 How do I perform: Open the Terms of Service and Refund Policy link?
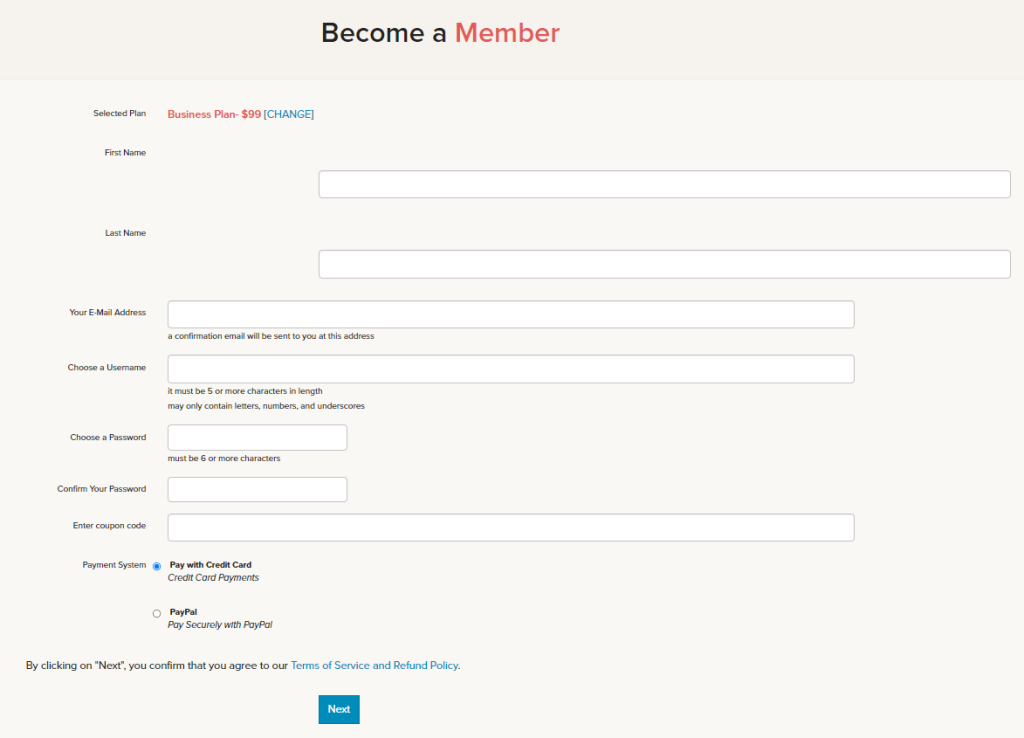374,666
